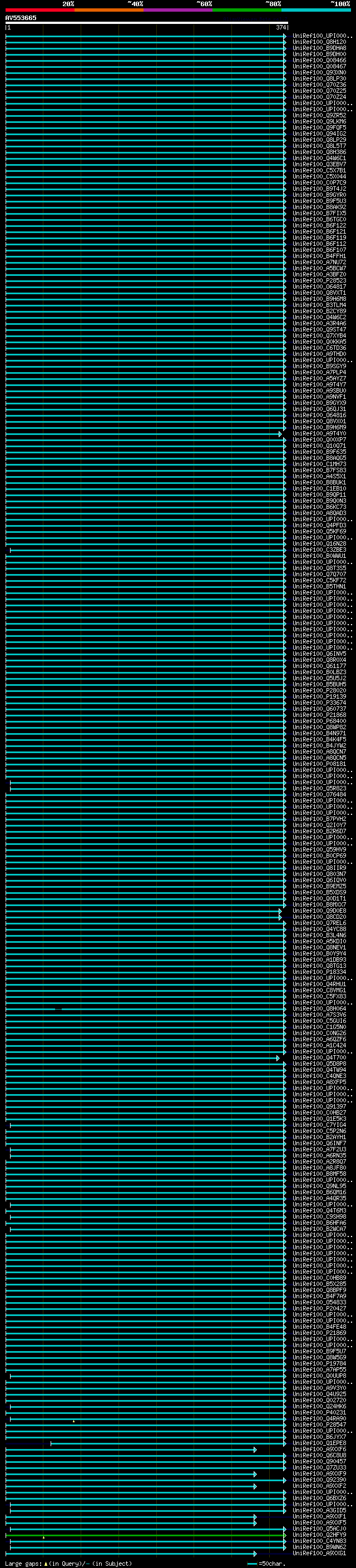Viewport: 356px width, 1568px height.
Task: Select hit label UniRef100_Q6INV5
Action: click(319, 654)
